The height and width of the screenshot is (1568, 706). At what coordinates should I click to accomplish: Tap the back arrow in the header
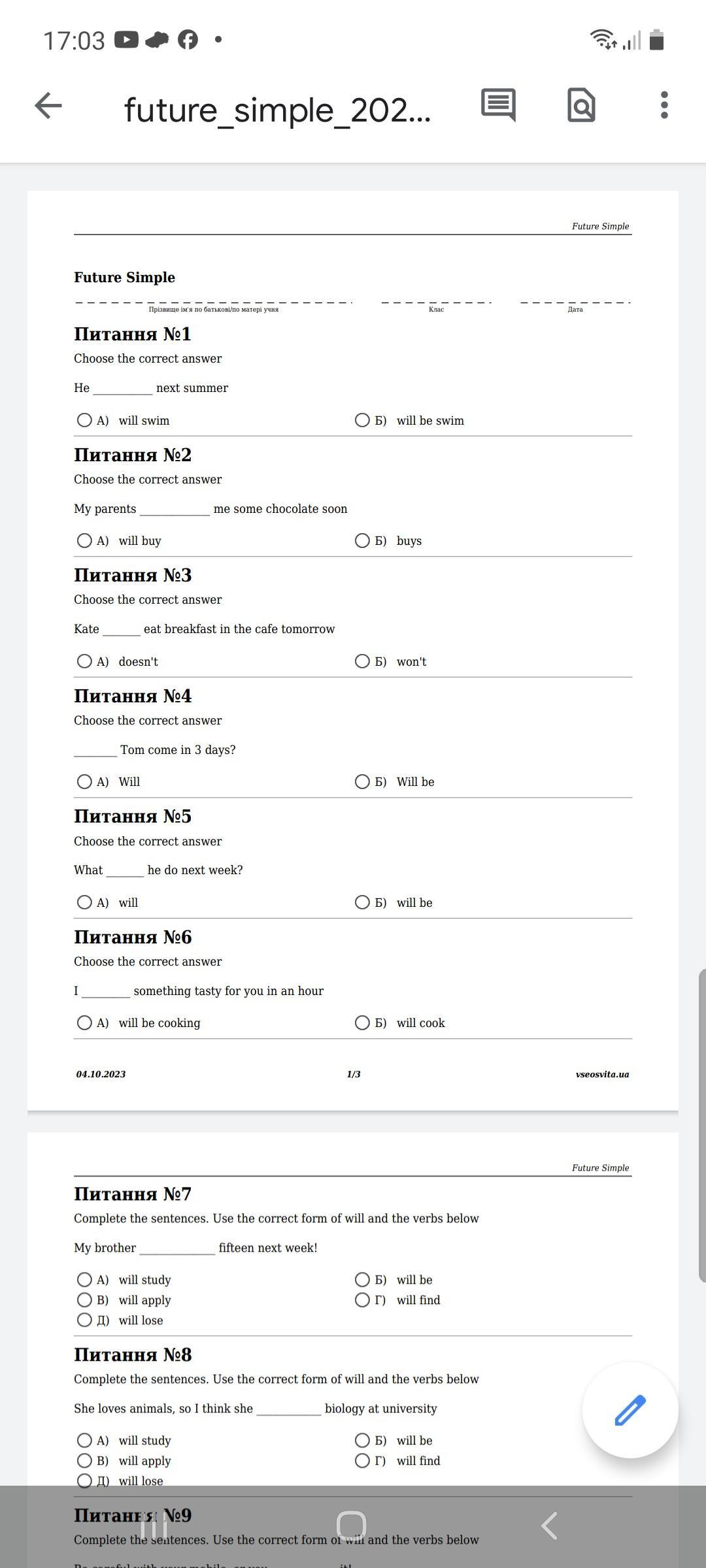pyautogui.click(x=48, y=106)
